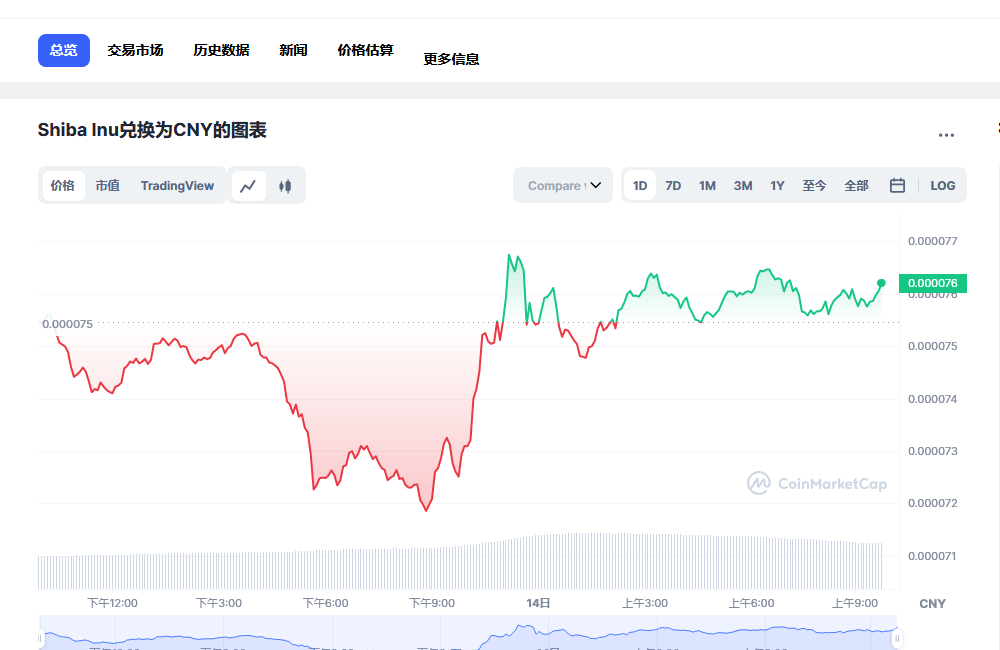This screenshot has height=650, width=1000.
Task: Select the line chart icon
Action: click(x=249, y=185)
